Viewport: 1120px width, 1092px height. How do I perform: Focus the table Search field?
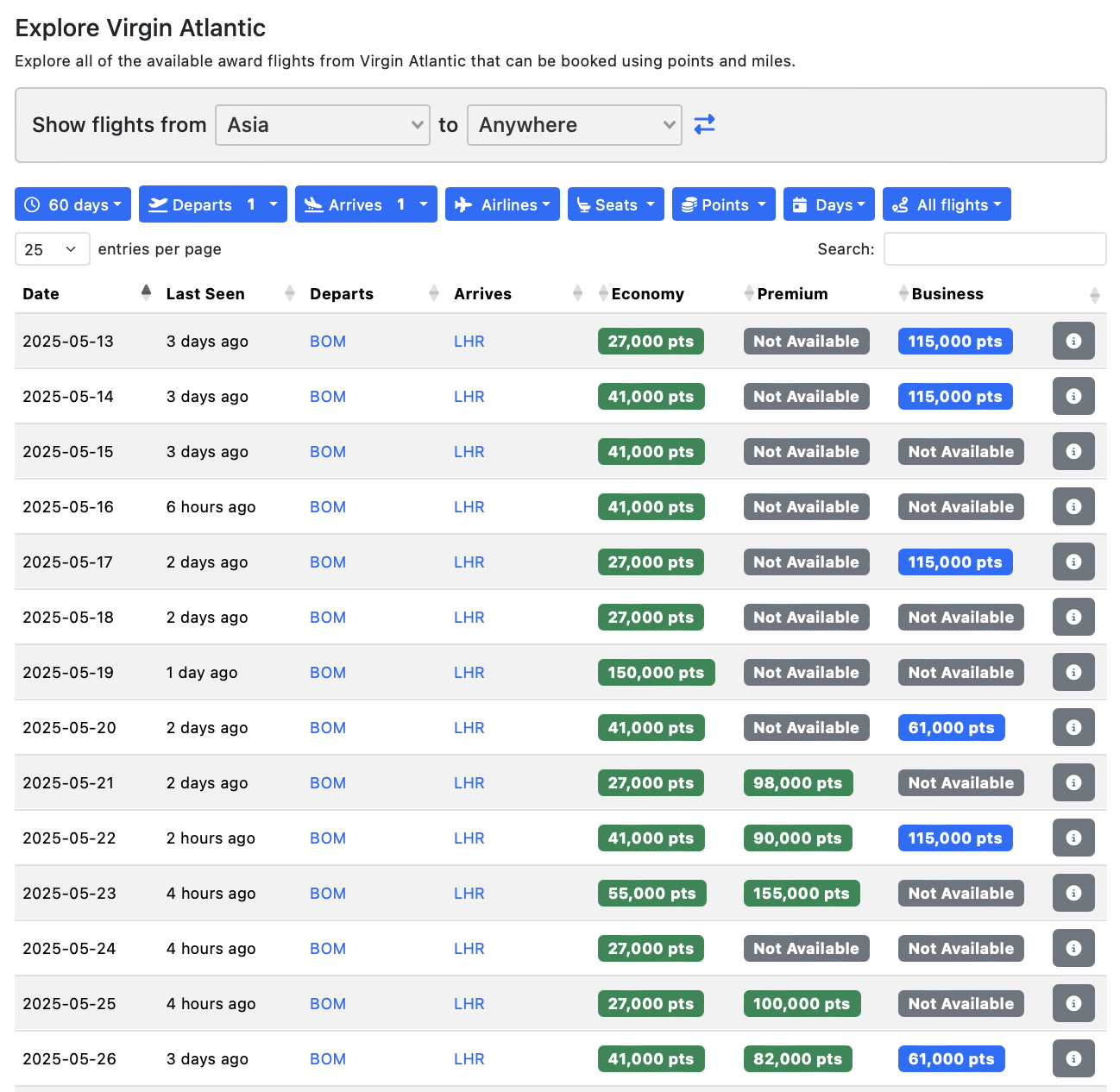[995, 248]
